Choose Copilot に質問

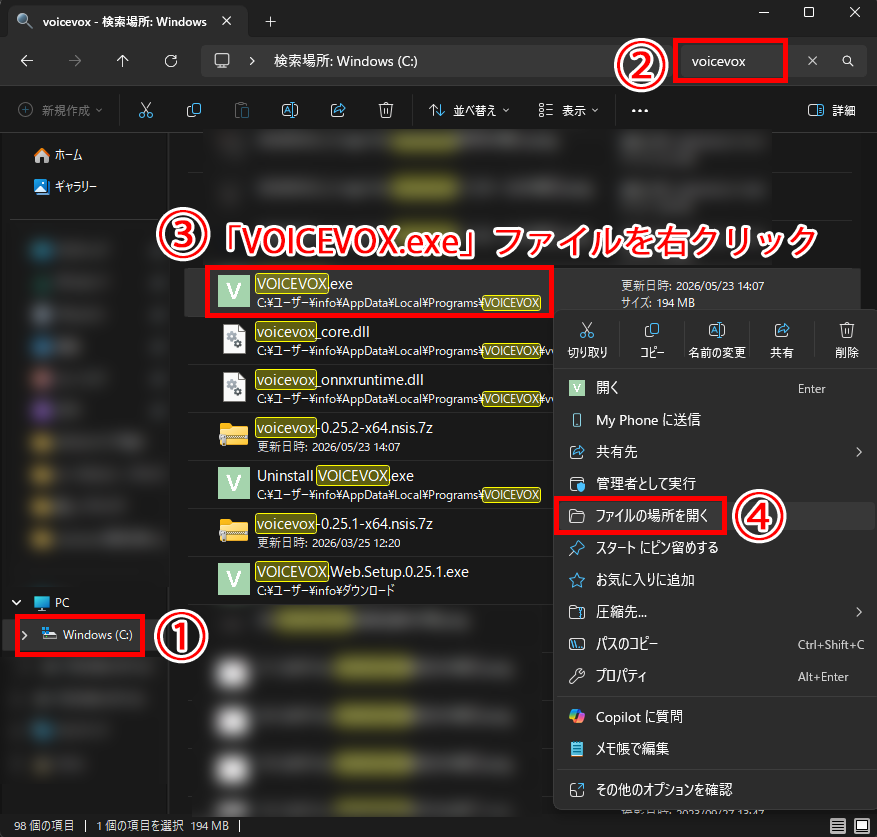click(715, 717)
